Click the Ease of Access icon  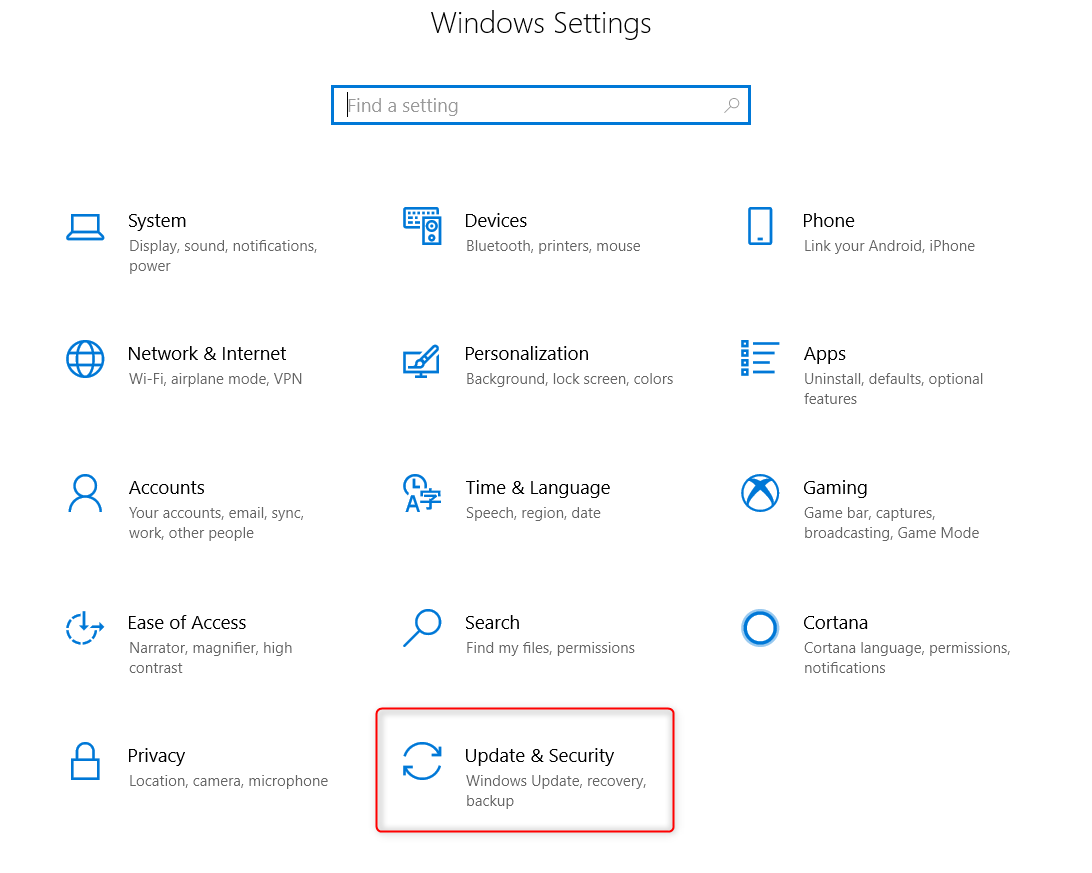coord(85,628)
